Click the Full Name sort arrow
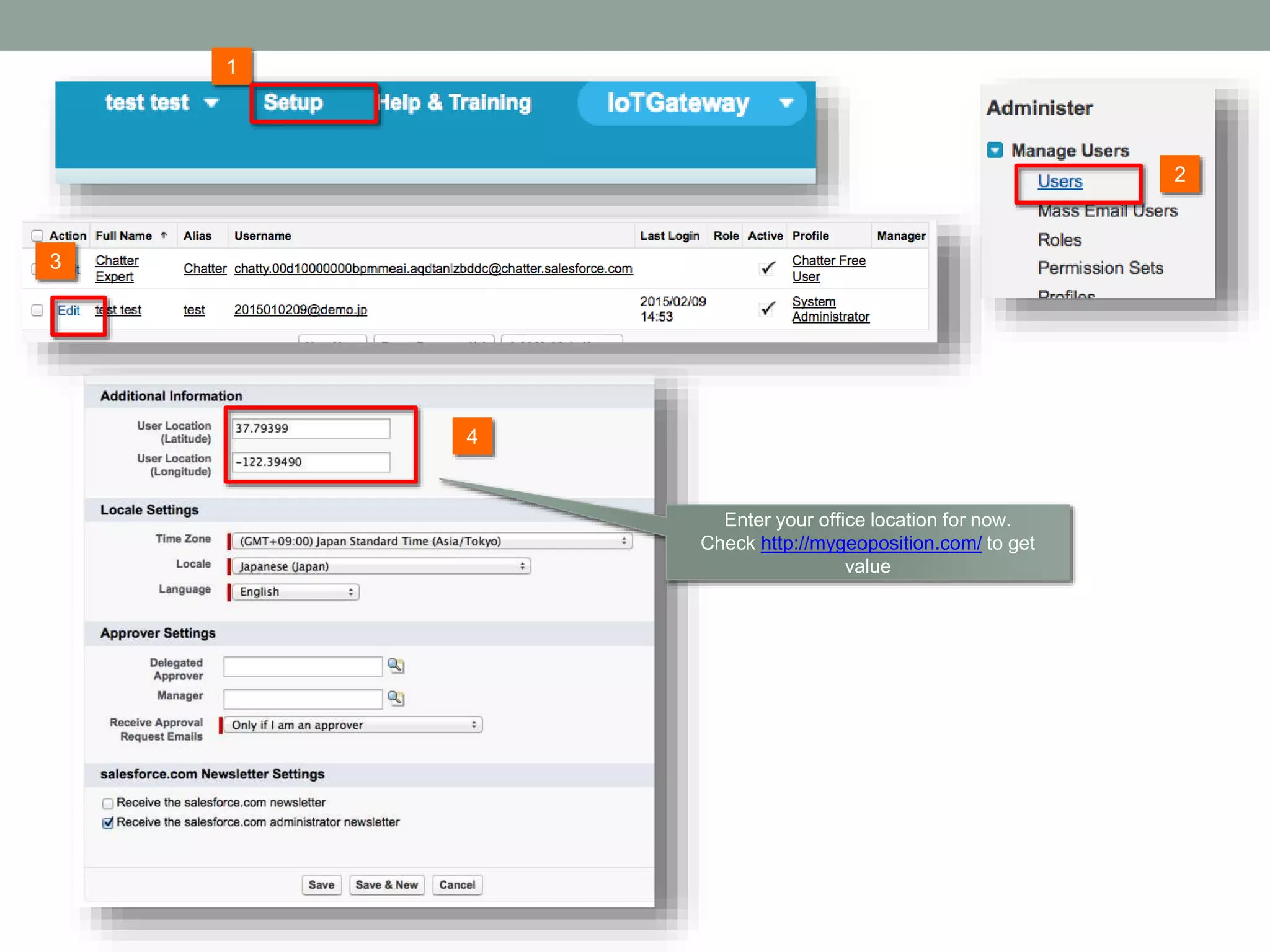Screen dimensions: 1270x952 pyautogui.click(x=164, y=236)
